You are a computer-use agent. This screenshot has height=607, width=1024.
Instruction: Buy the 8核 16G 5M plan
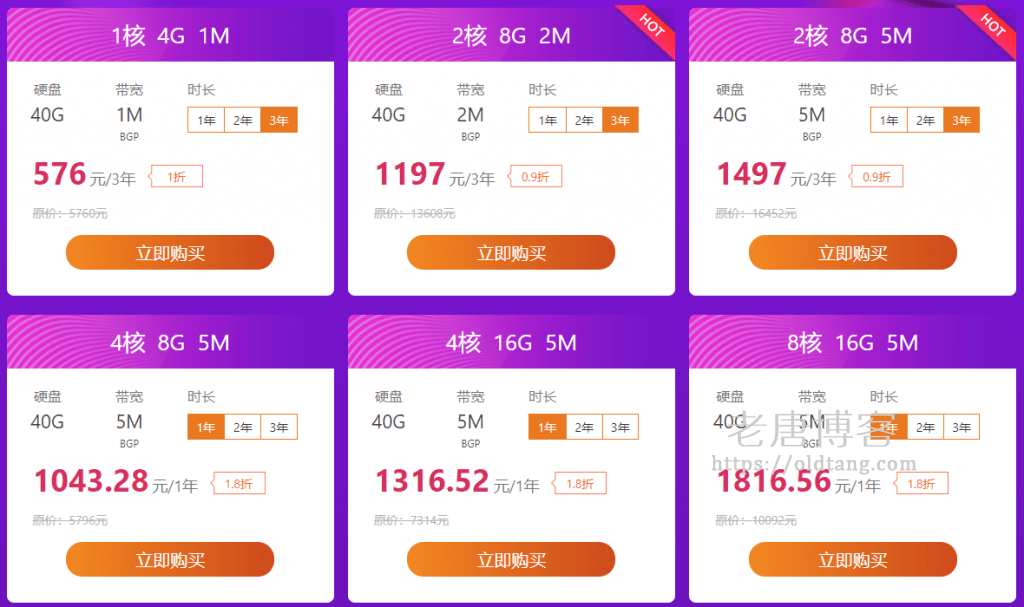click(852, 559)
